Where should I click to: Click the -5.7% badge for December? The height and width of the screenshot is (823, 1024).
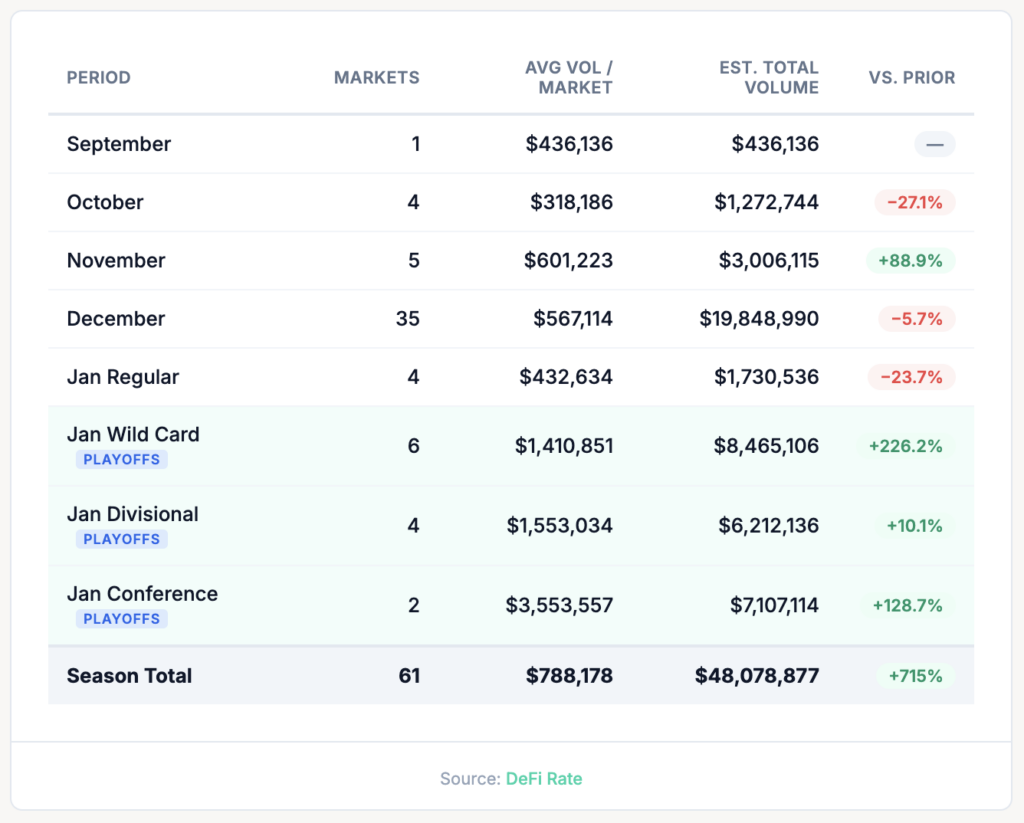(x=917, y=319)
